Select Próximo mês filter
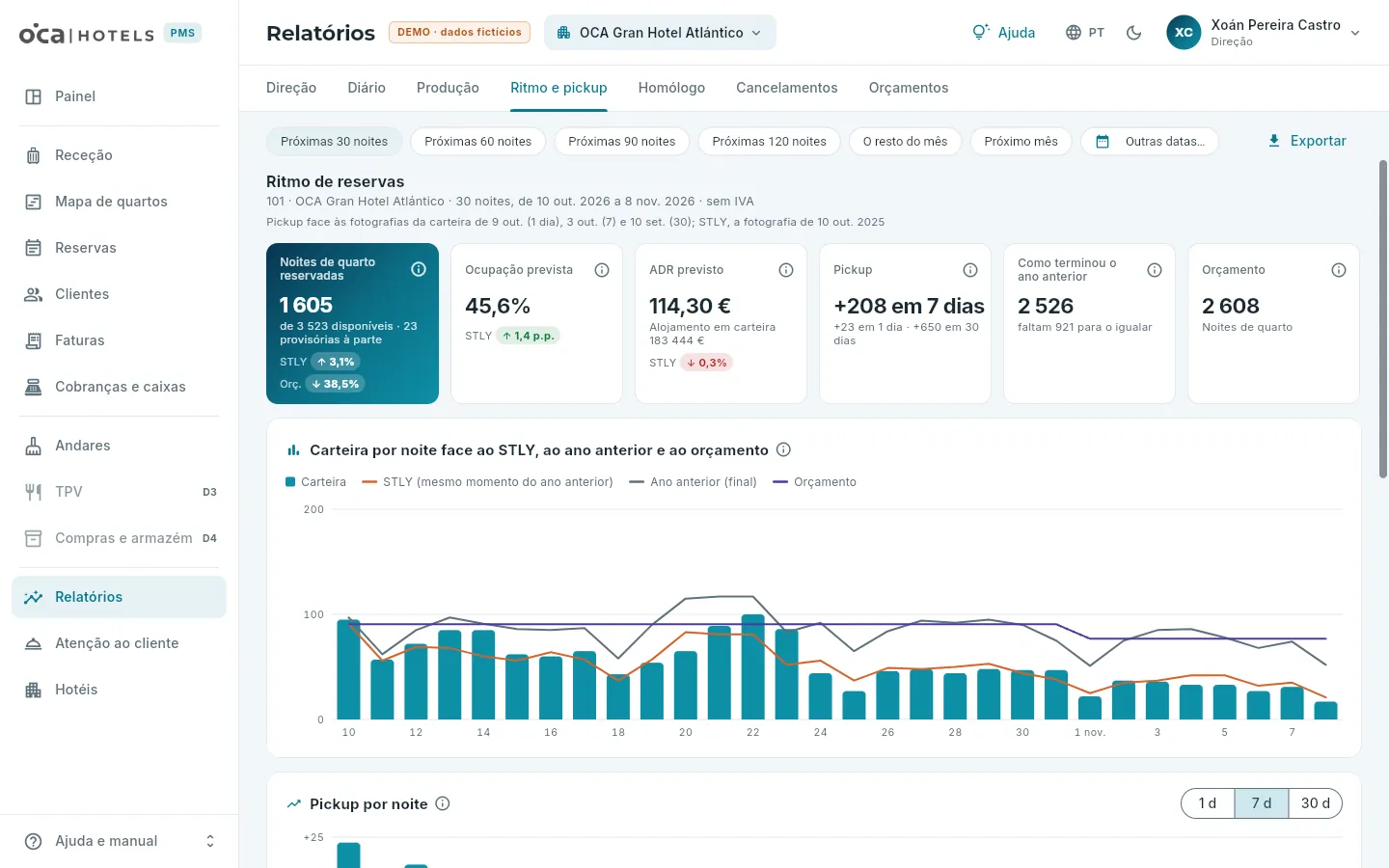Screen dimensions: 1389x868 [x=1021, y=141]
